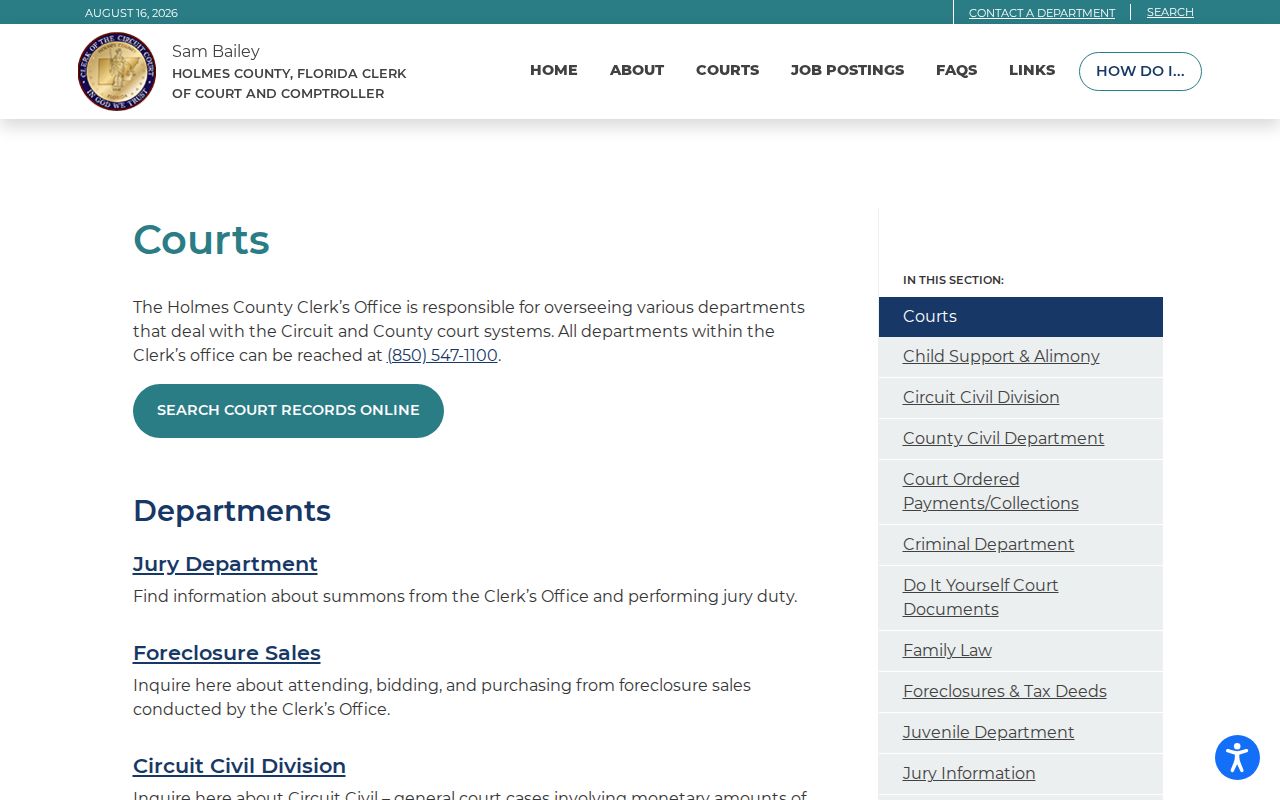Select Courts in the top navigation

(727, 70)
